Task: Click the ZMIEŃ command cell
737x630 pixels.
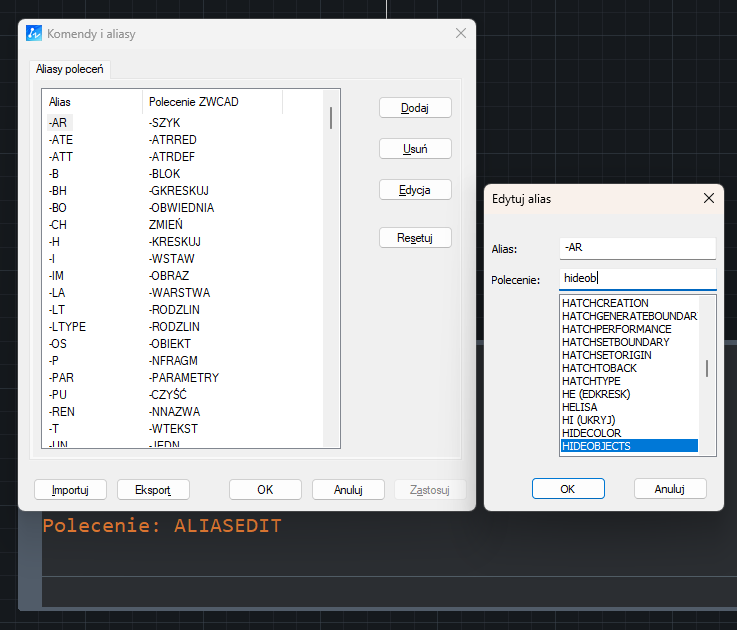Action: pyautogui.click(x=165, y=225)
